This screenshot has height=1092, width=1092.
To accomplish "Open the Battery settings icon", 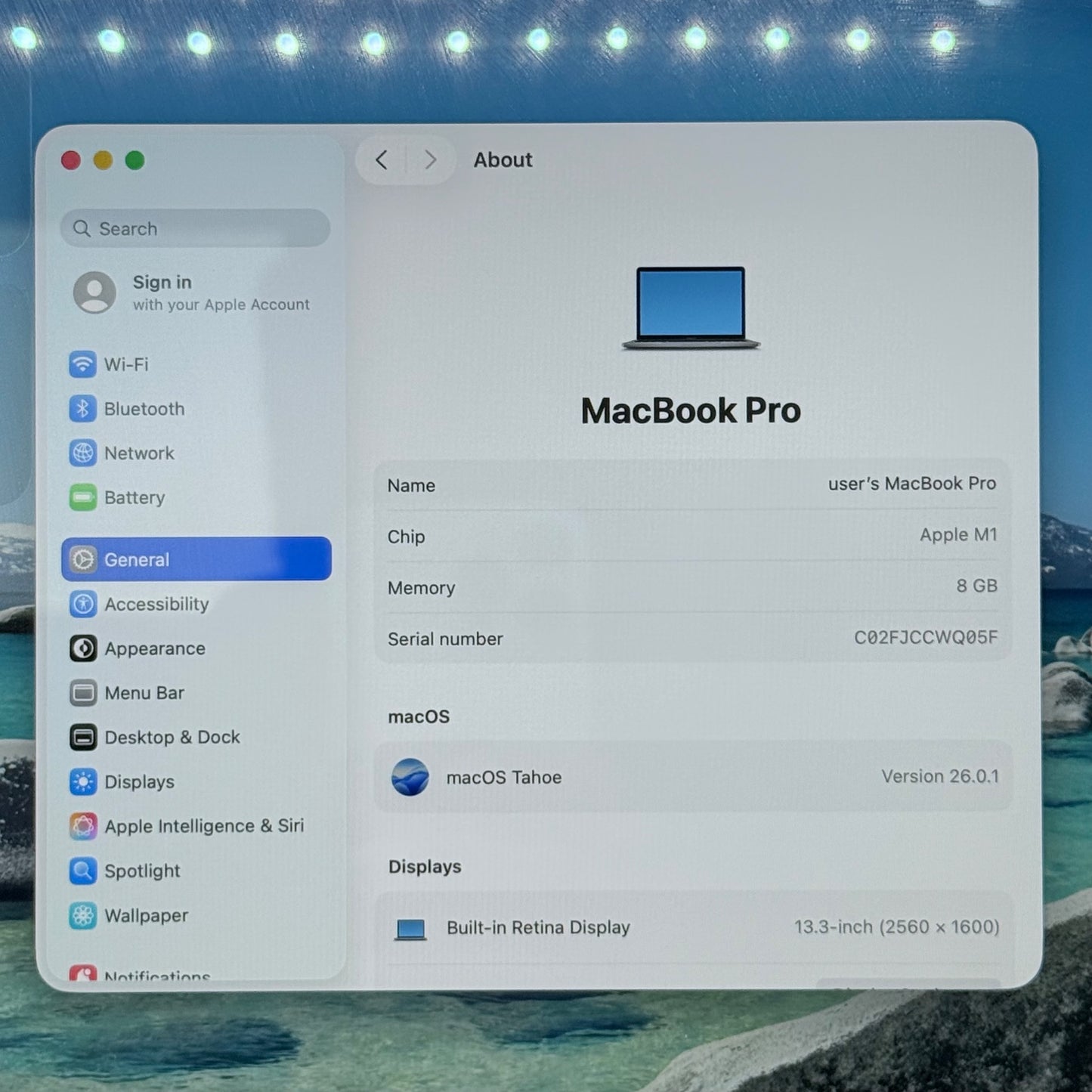I will [83, 498].
